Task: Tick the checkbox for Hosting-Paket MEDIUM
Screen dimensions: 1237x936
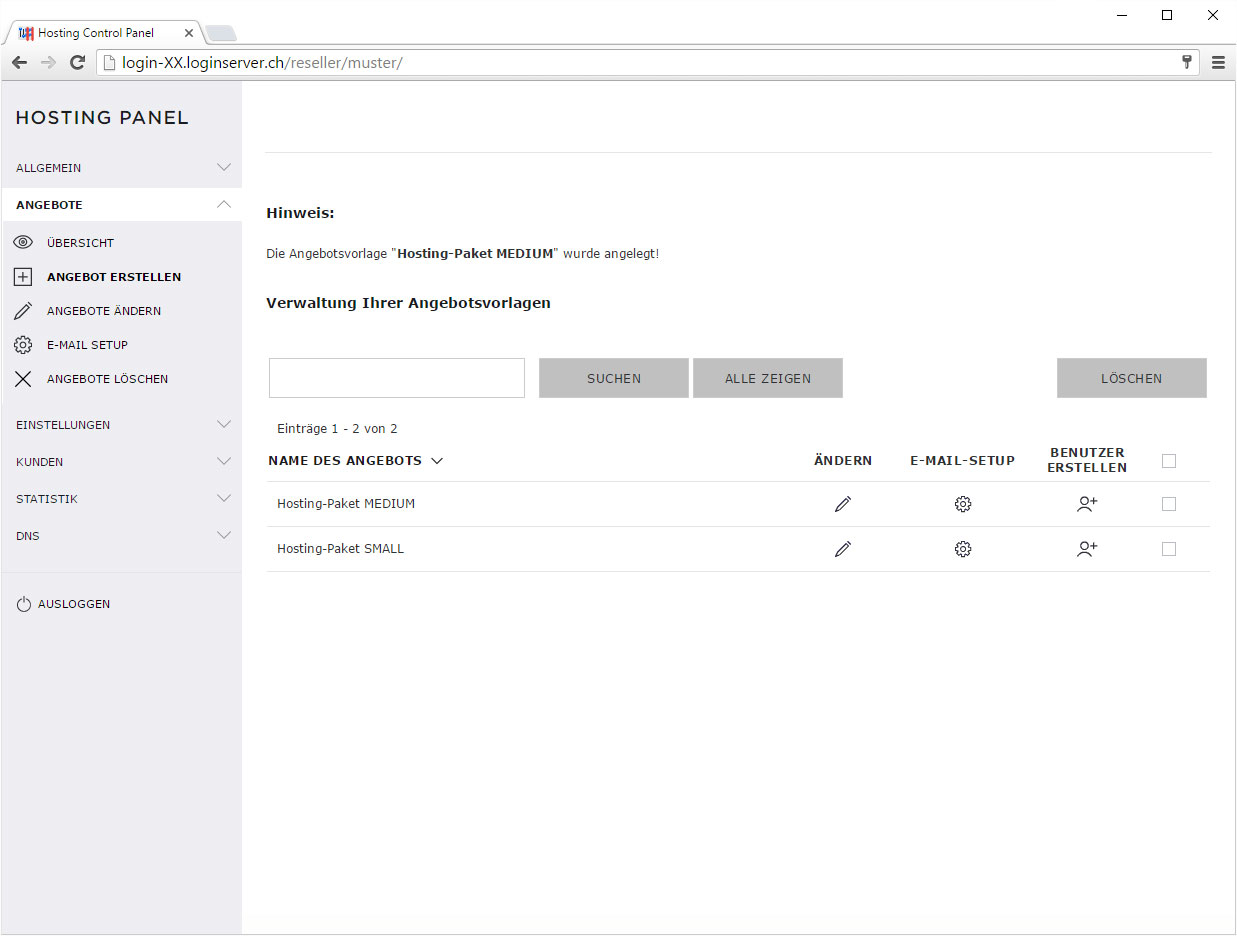Action: coord(1169,504)
